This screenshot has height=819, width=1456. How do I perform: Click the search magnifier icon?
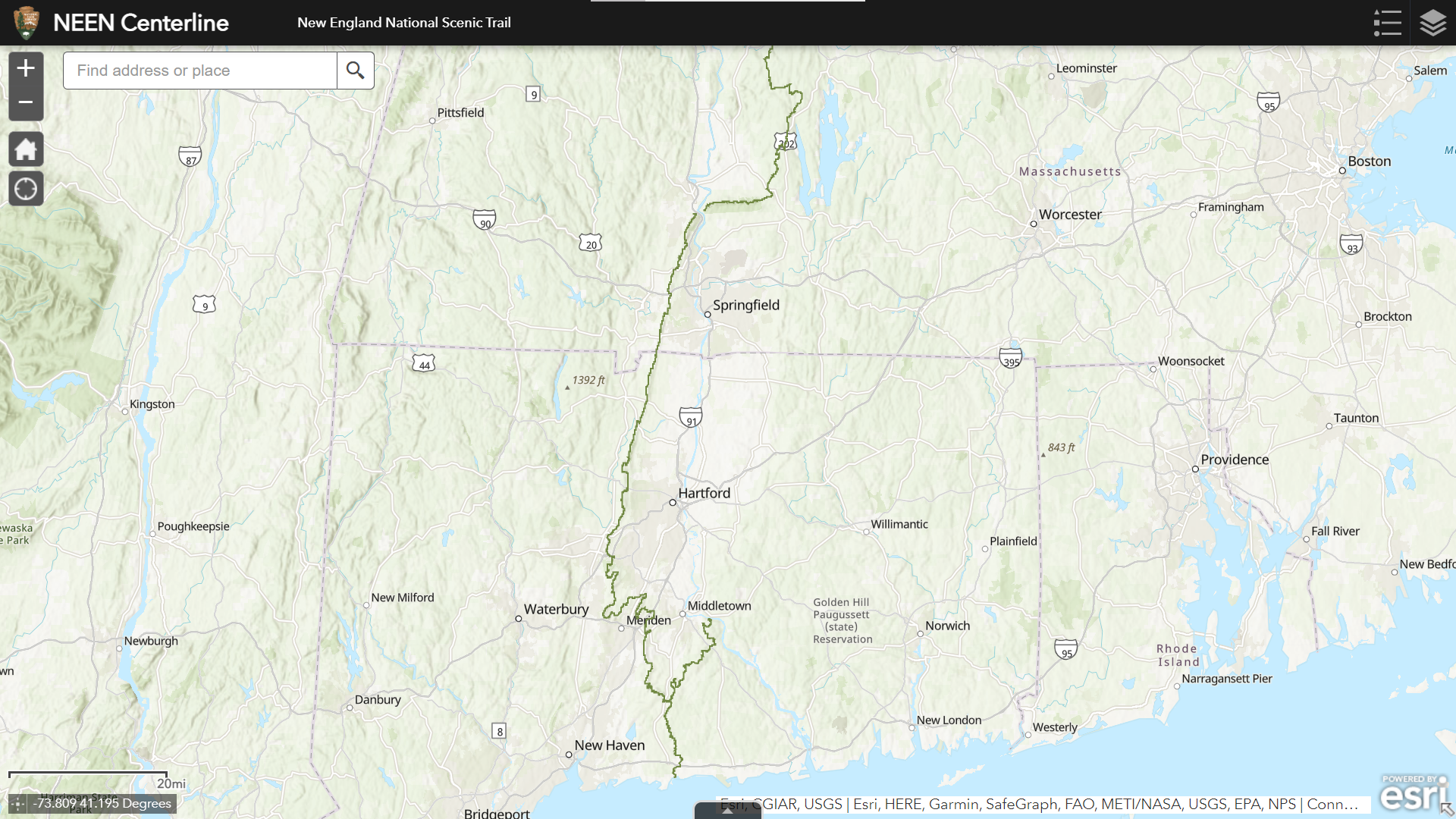(354, 70)
